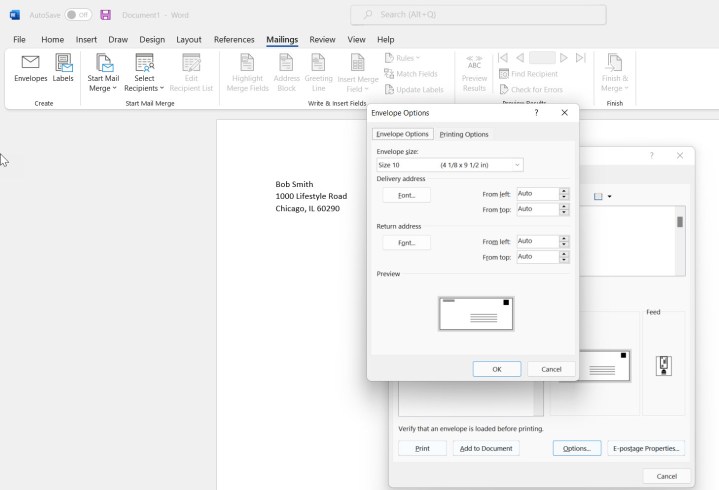Click the Search box in title bar
This screenshot has width=719, height=490.
click(x=478, y=15)
